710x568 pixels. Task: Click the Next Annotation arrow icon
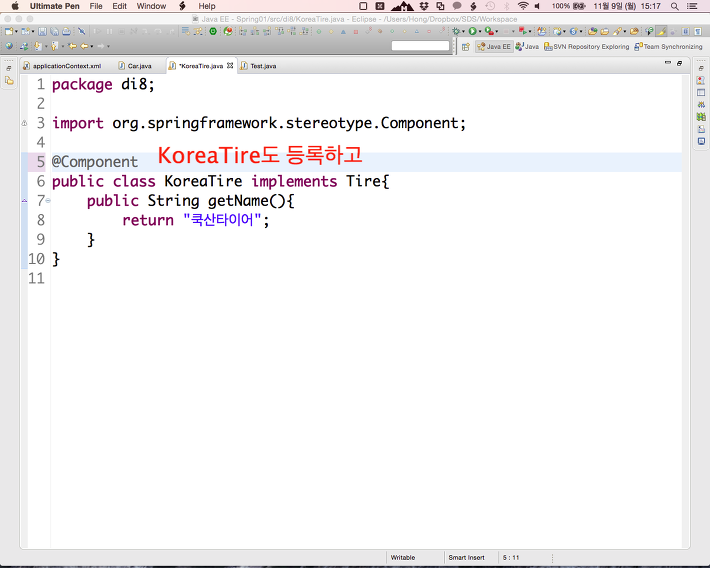coord(38,46)
